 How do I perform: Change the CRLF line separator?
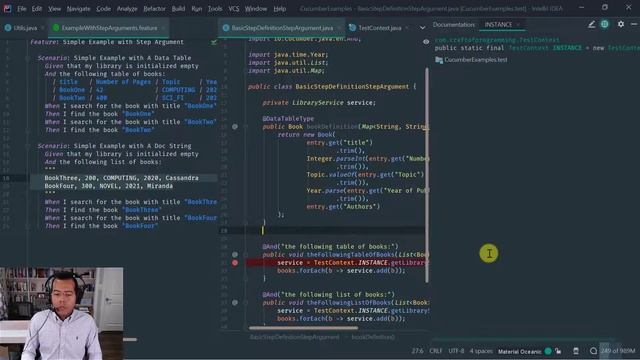(436, 351)
